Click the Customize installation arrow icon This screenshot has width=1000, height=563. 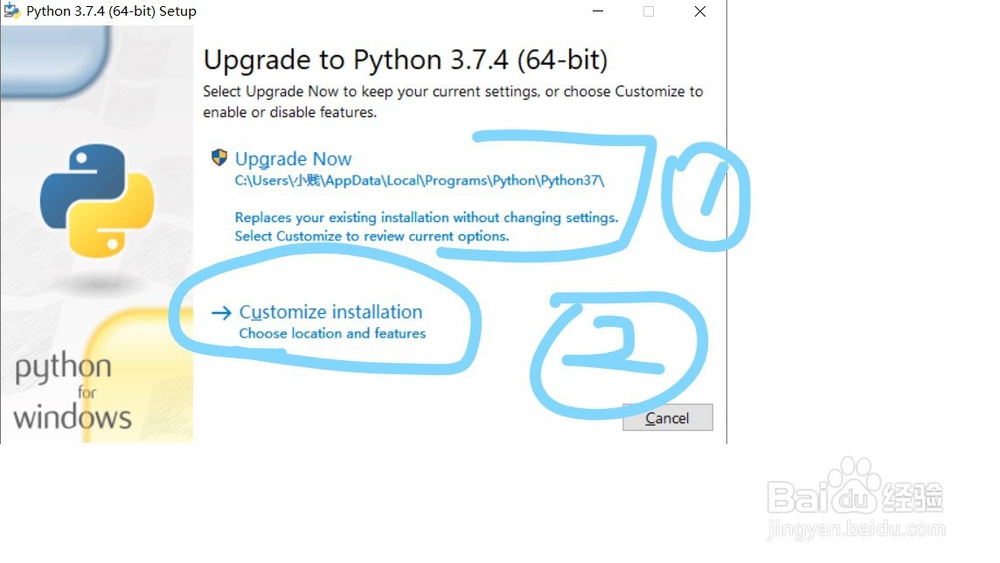(x=221, y=312)
